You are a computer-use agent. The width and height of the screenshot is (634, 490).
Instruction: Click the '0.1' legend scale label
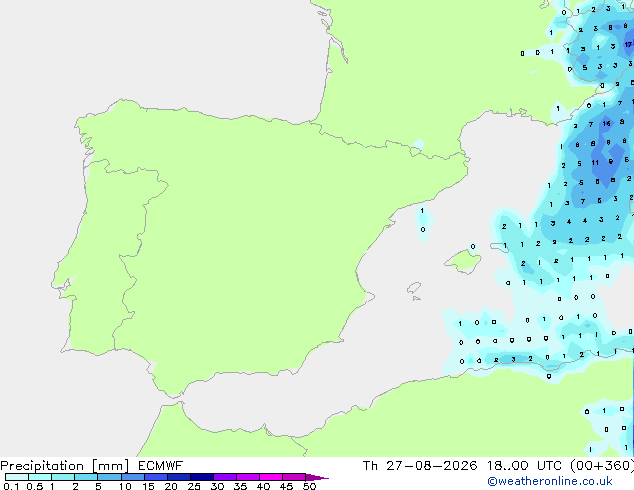(11, 486)
